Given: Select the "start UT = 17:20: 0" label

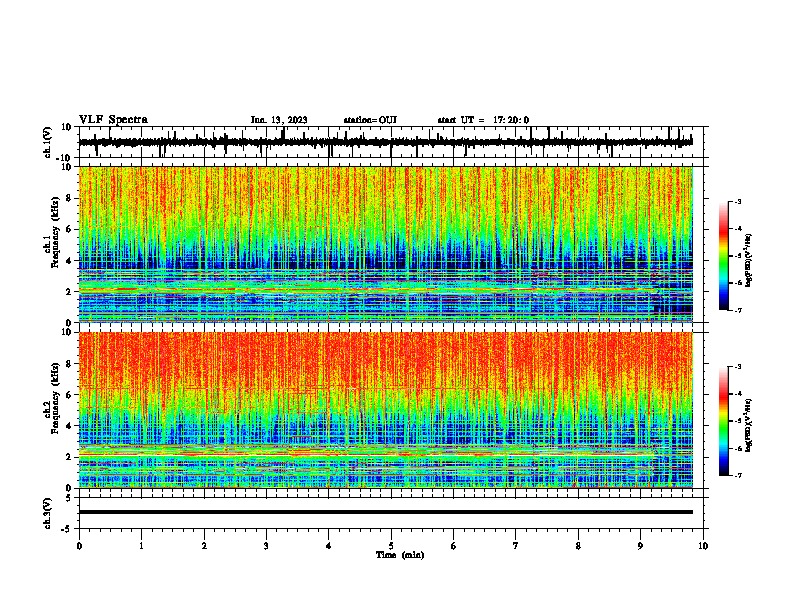Looking at the screenshot, I should click(483, 120).
